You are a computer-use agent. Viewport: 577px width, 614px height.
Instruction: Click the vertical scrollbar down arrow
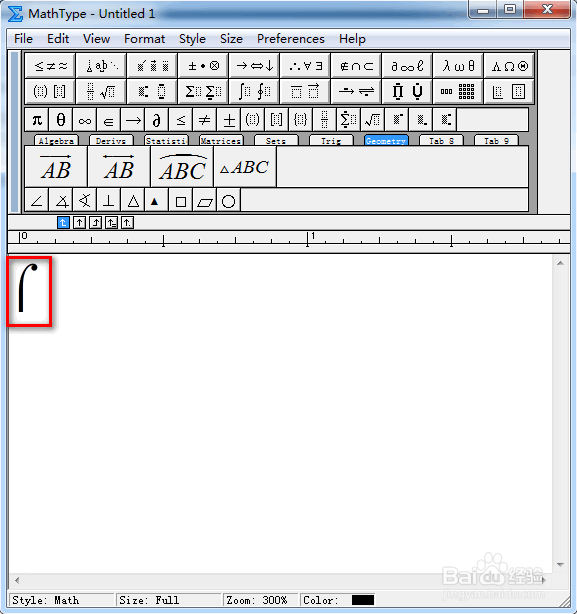click(560, 565)
